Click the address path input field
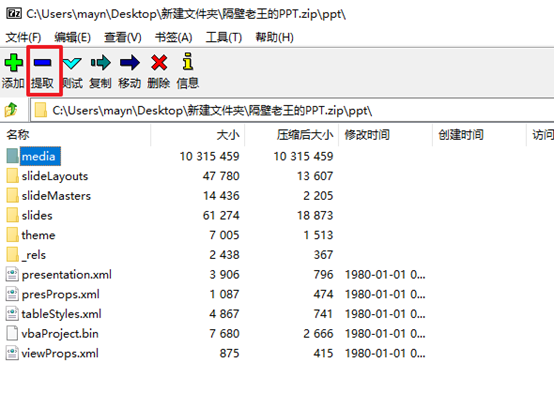The width and height of the screenshot is (554, 408). pyautogui.click(x=292, y=111)
